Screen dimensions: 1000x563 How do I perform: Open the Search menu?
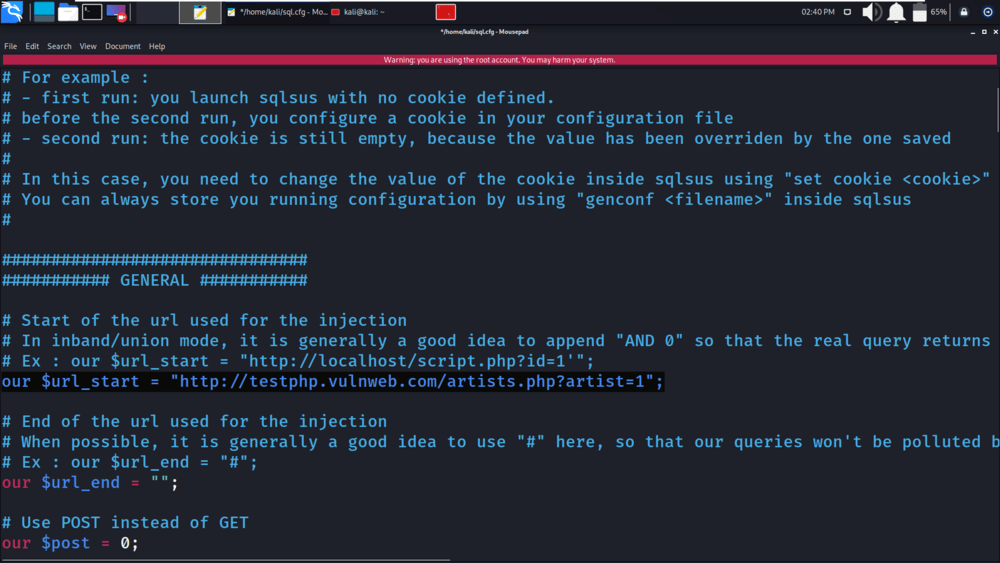point(59,46)
